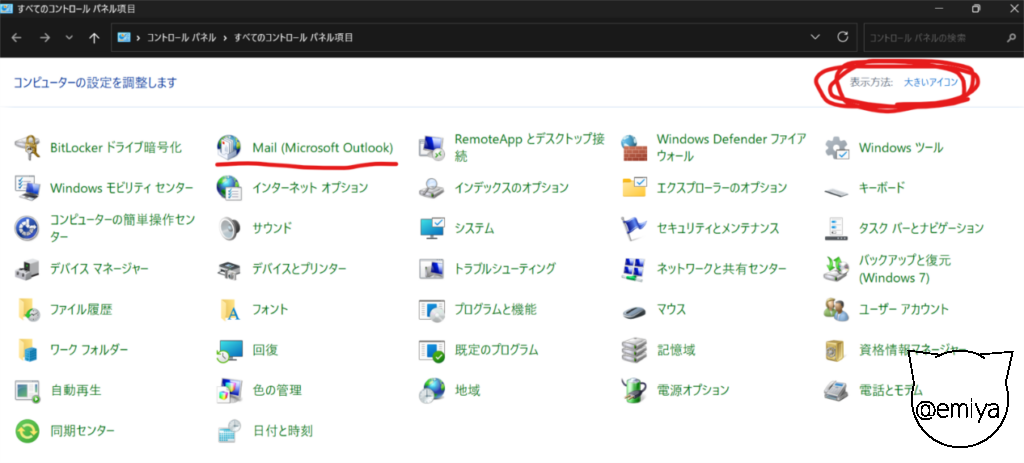Open the マウス icon

[634, 310]
